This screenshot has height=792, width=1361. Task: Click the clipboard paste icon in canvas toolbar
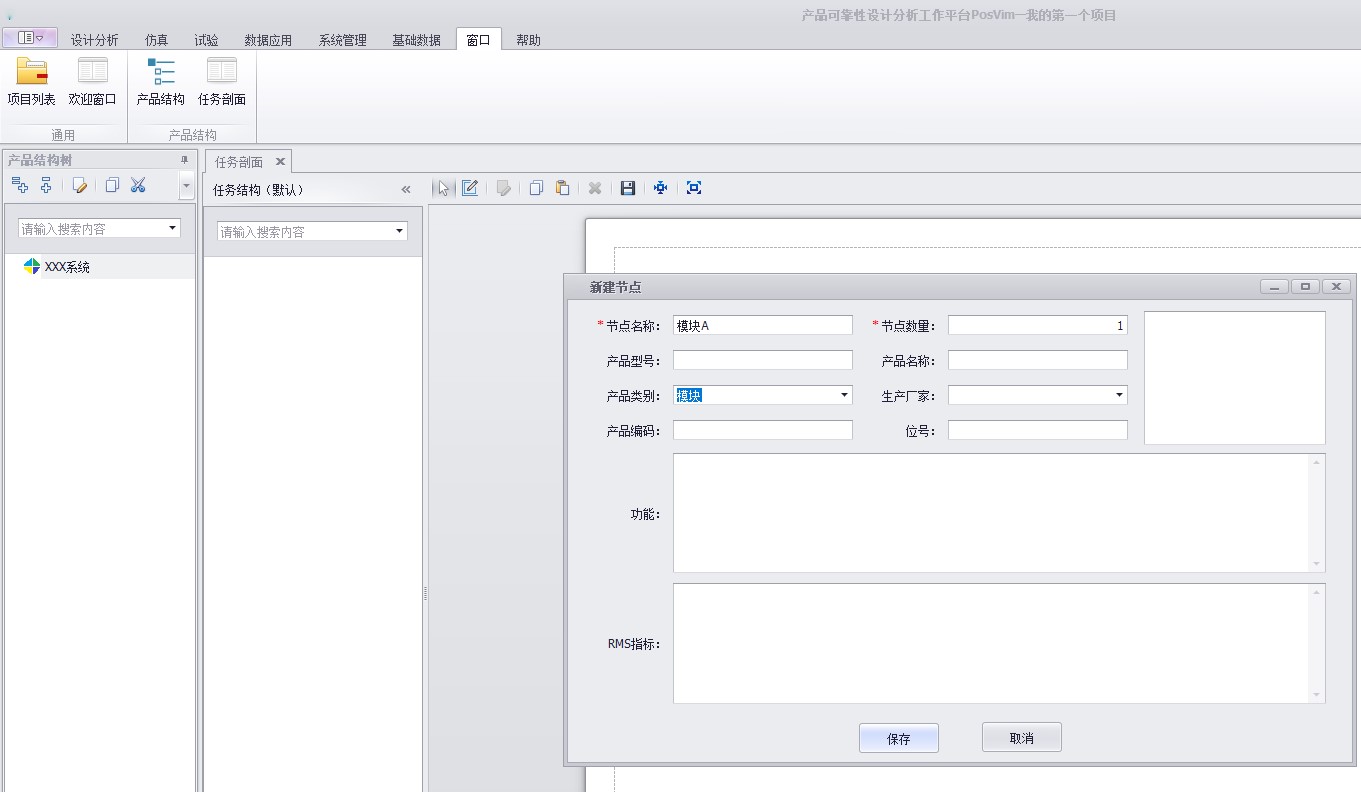tap(562, 188)
